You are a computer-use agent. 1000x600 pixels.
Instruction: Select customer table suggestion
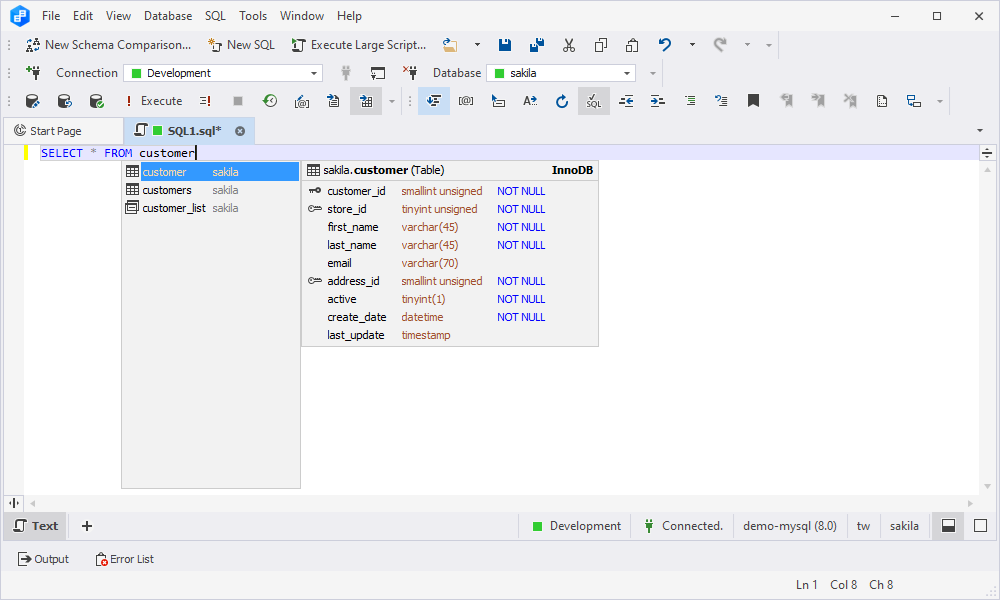point(211,172)
